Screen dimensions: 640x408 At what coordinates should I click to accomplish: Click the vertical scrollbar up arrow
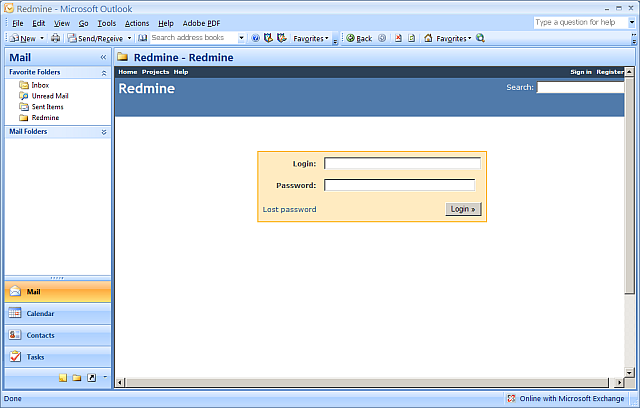click(629, 72)
